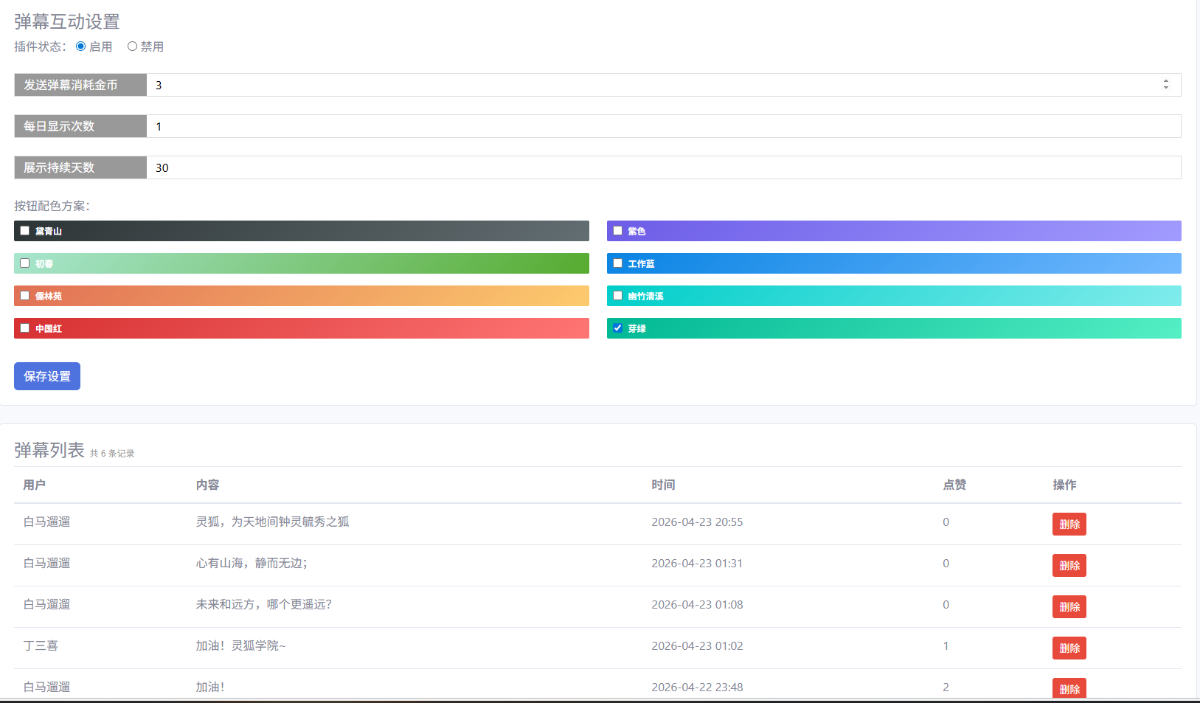Tick the 紫色 purple scheme checkbox

click(x=618, y=231)
